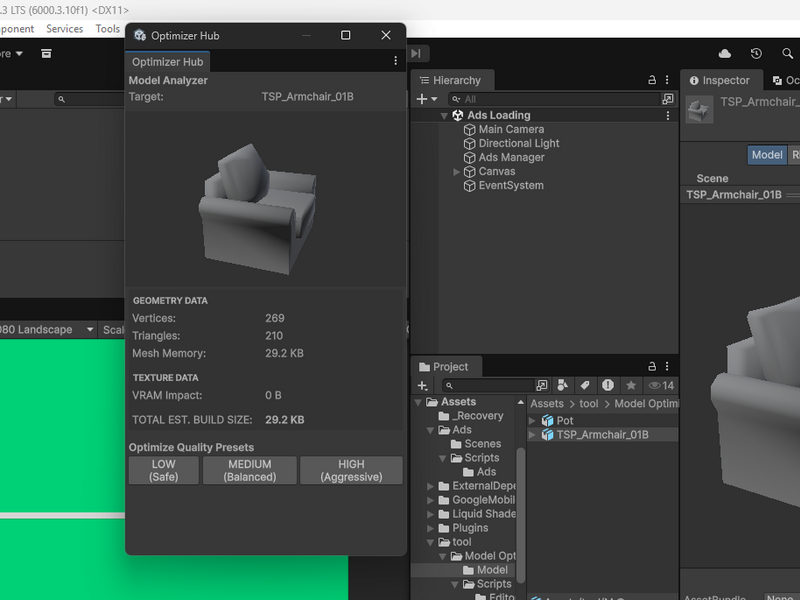Open Optimizer Hub tab options menu
Screen dimensions: 800x600
(x=395, y=61)
